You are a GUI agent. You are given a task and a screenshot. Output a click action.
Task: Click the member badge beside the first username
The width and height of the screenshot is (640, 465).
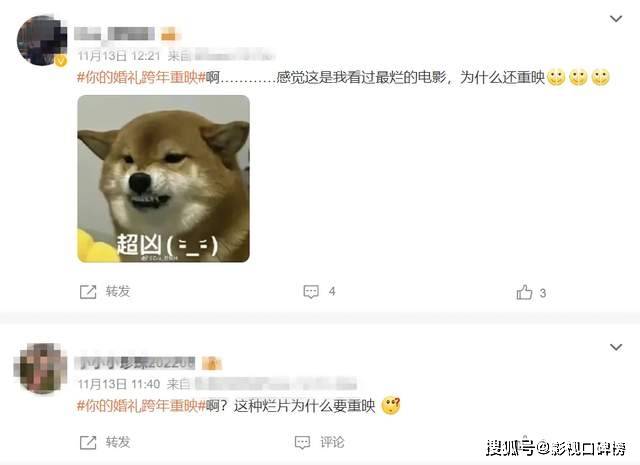tap(169, 34)
